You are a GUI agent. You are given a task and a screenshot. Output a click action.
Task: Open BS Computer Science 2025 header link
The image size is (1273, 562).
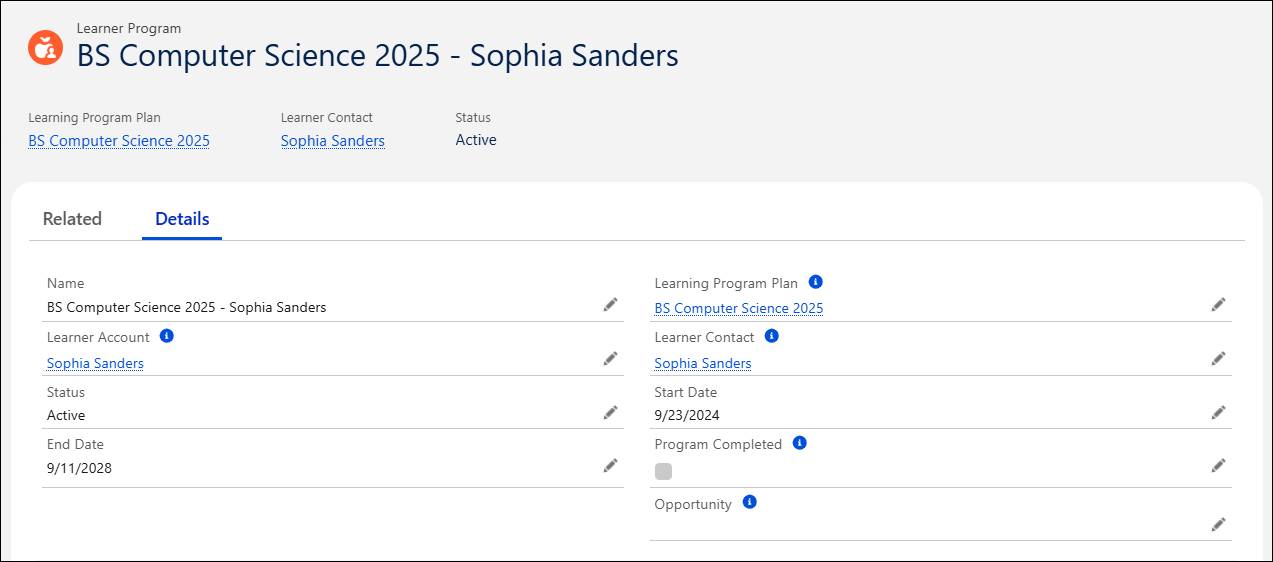click(x=119, y=141)
